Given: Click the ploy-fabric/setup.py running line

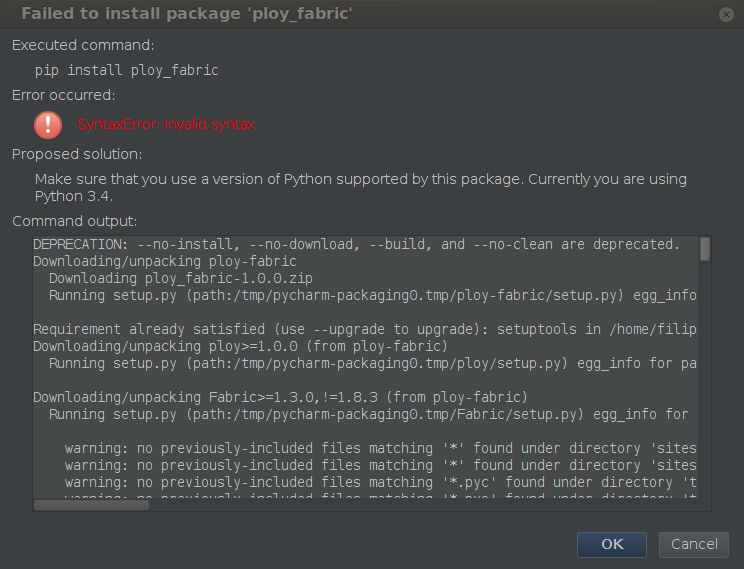Looking at the screenshot, I should (x=373, y=295).
